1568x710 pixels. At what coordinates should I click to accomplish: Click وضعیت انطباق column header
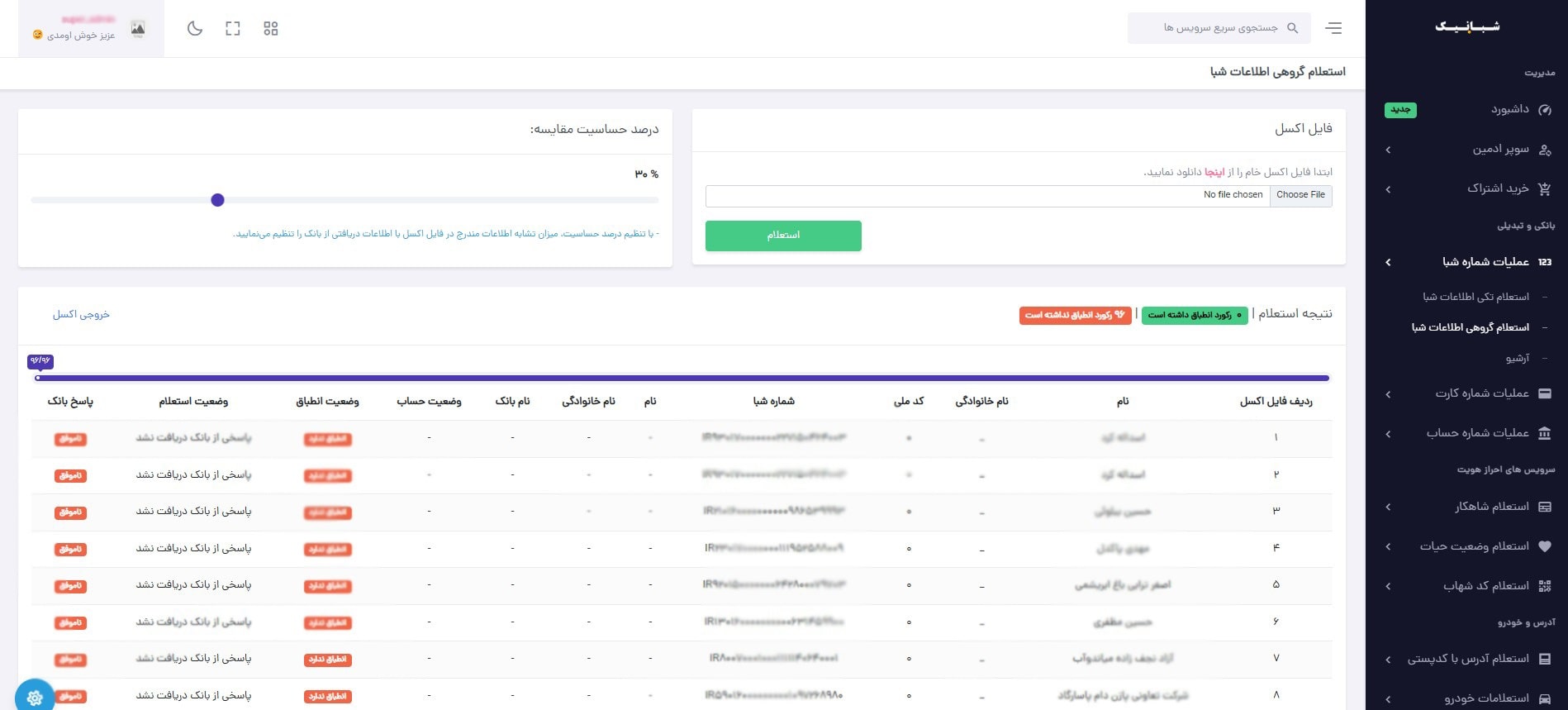(327, 401)
